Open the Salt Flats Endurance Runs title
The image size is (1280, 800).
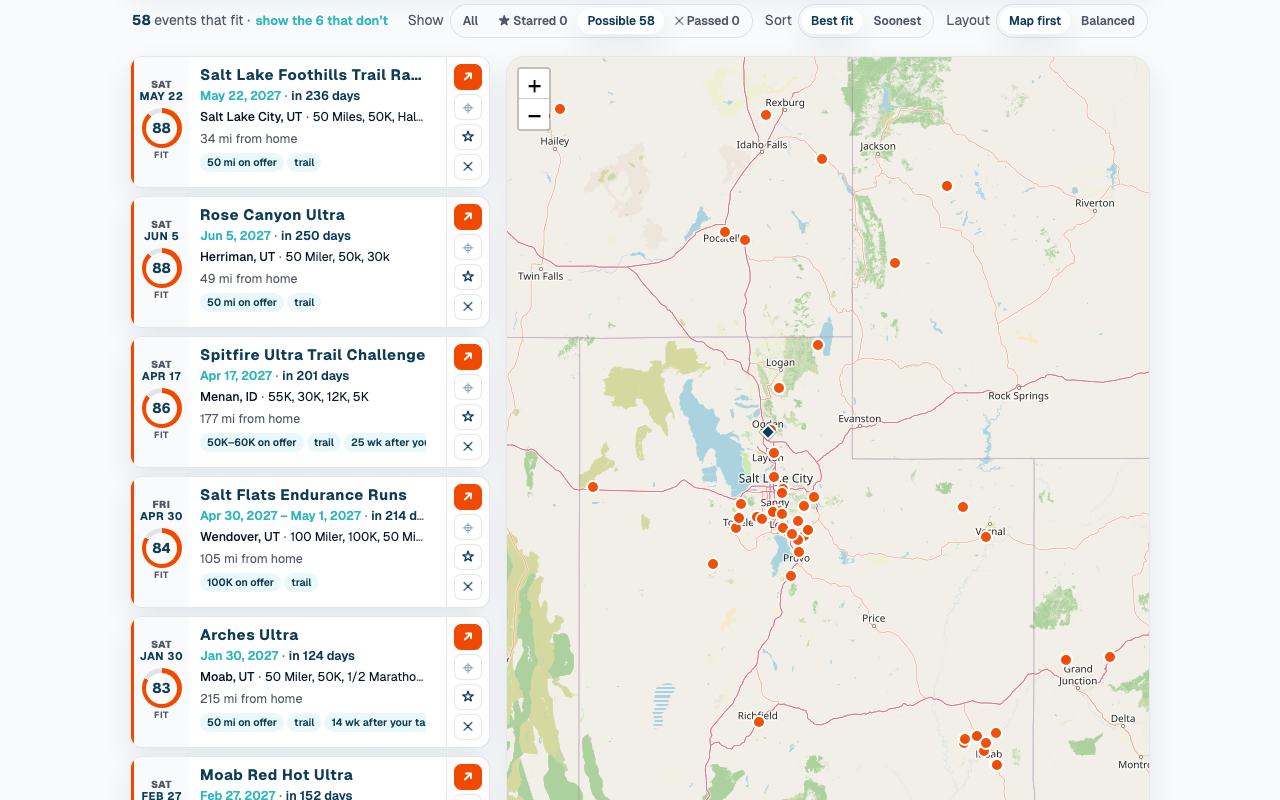tap(303, 495)
